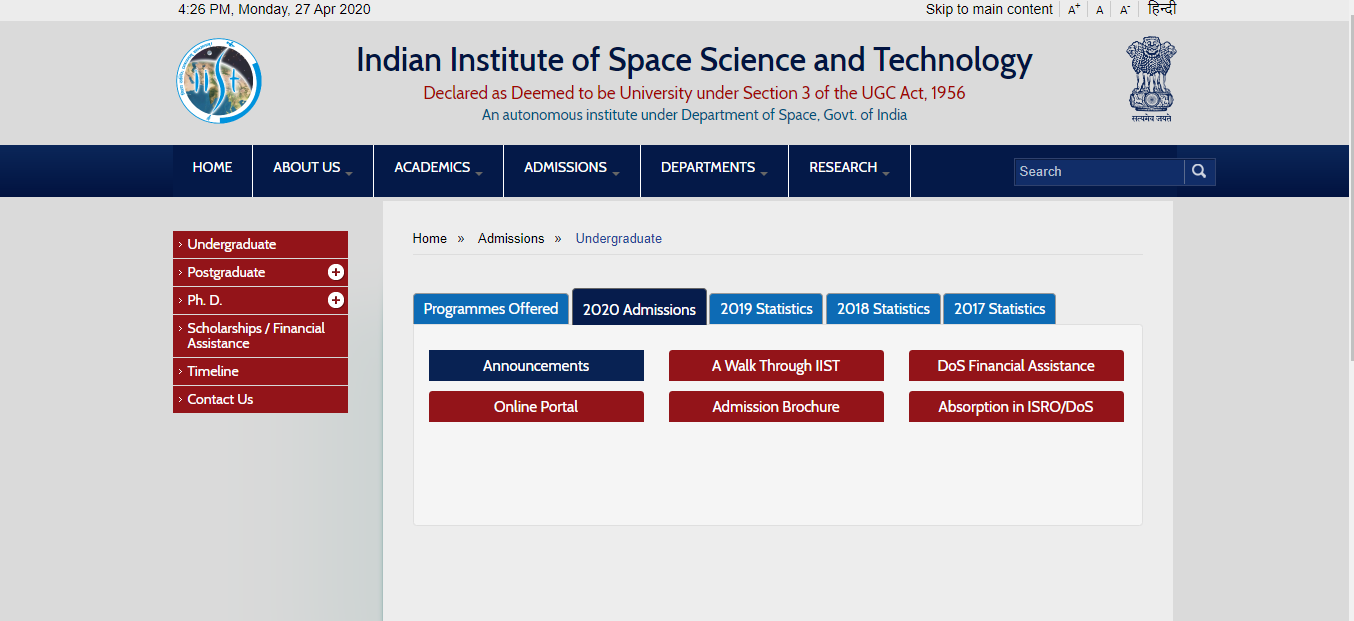Reset font size using the A icon

click(x=1099, y=9)
